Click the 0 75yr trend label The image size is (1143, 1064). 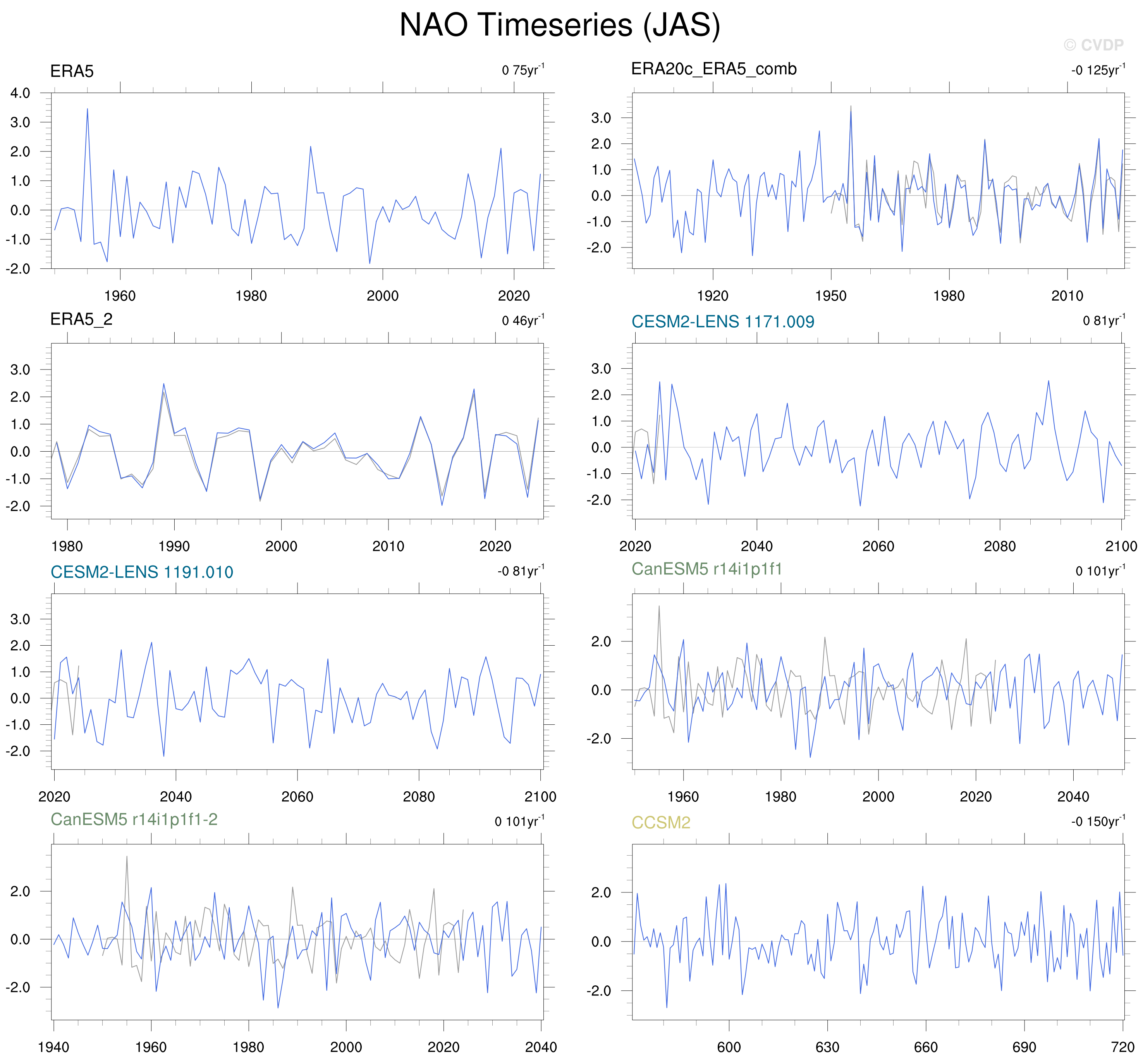[x=523, y=70]
